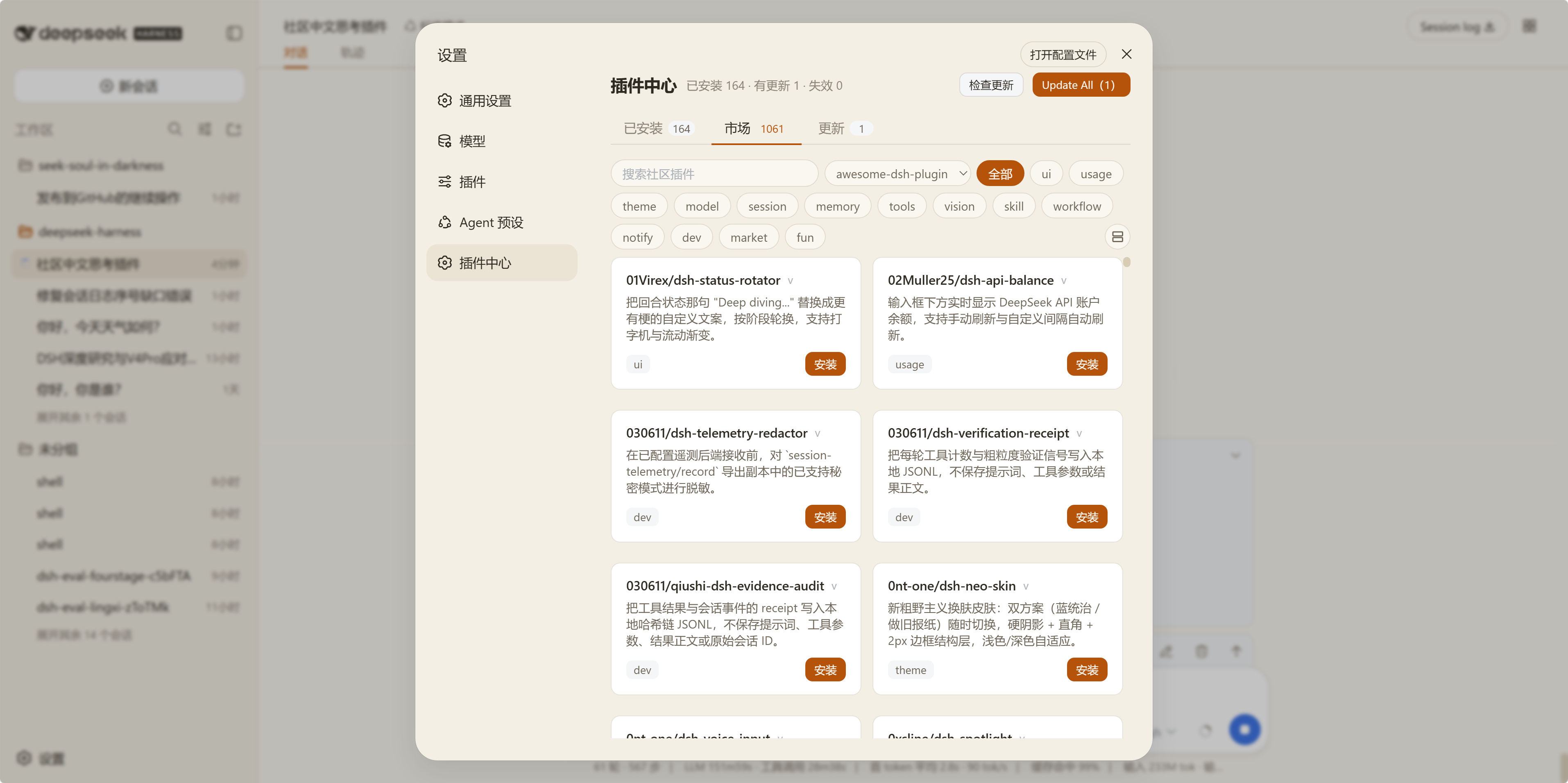This screenshot has width=1568, height=783.
Task: Switch to the 更新 1 tab
Action: pyautogui.click(x=845, y=129)
